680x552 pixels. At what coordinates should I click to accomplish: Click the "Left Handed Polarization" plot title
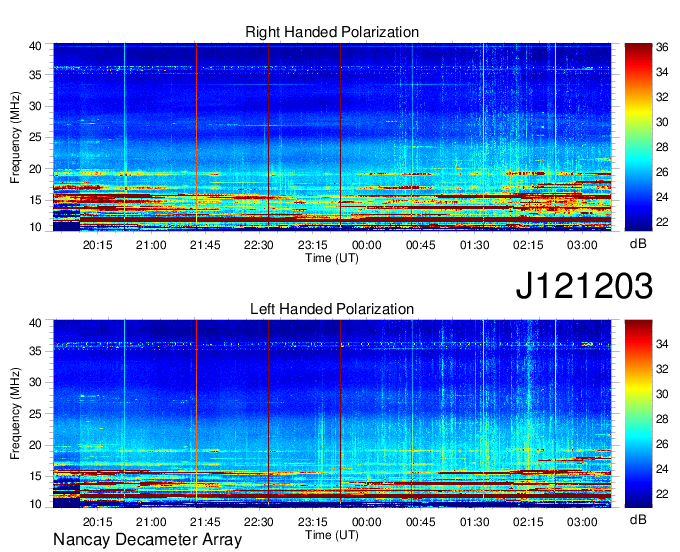pyautogui.click(x=332, y=309)
